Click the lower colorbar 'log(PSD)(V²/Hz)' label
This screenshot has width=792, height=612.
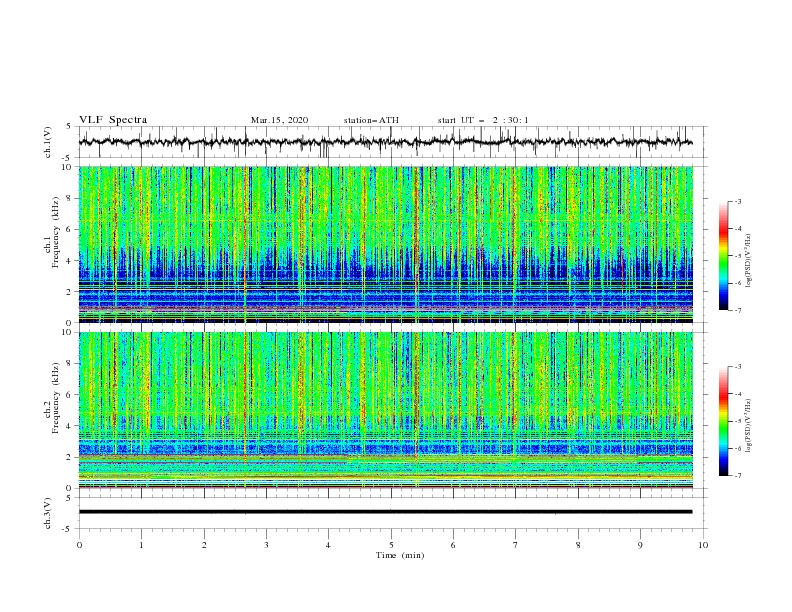[749, 425]
